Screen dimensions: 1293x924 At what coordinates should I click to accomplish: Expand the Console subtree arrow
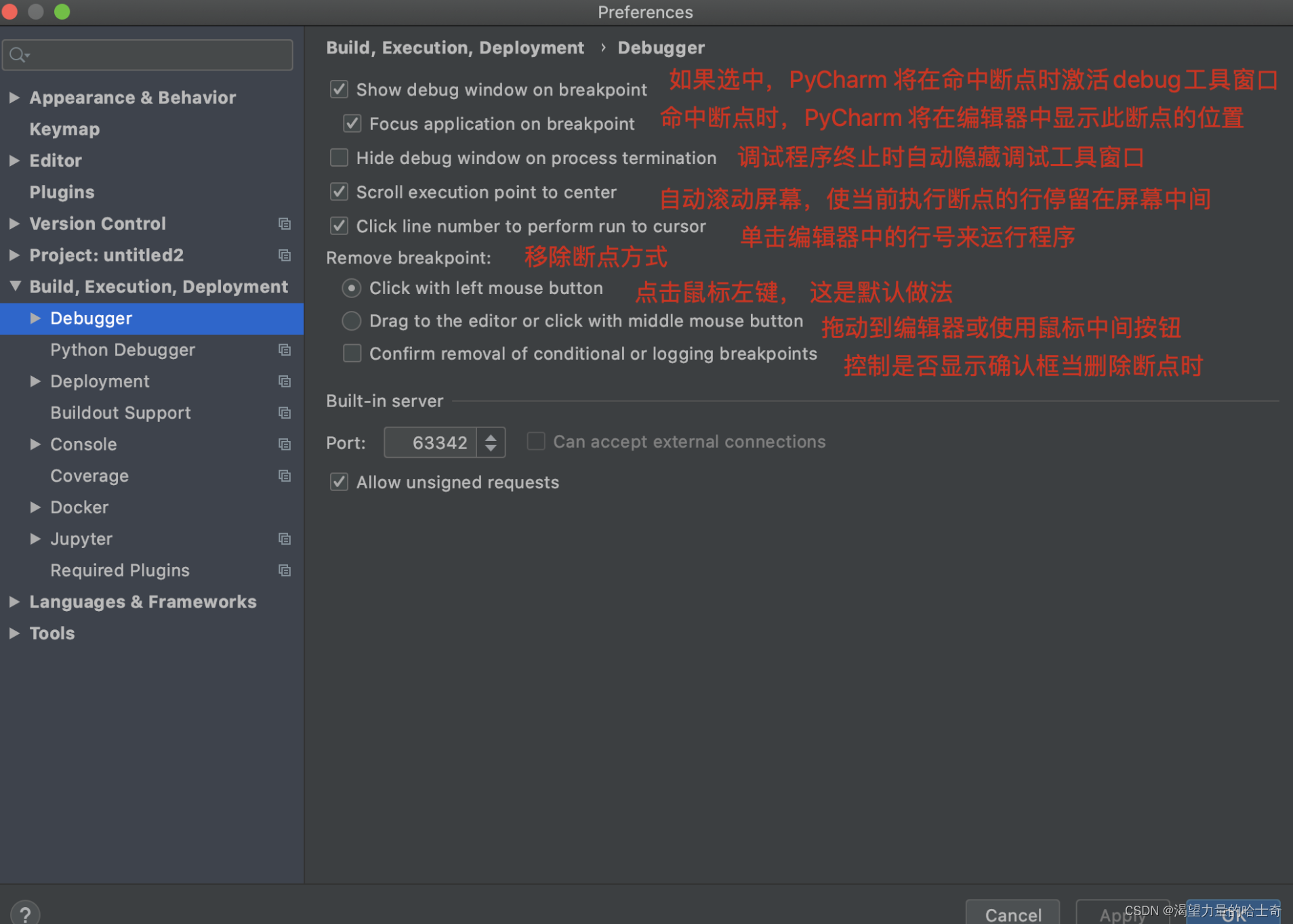coord(35,444)
